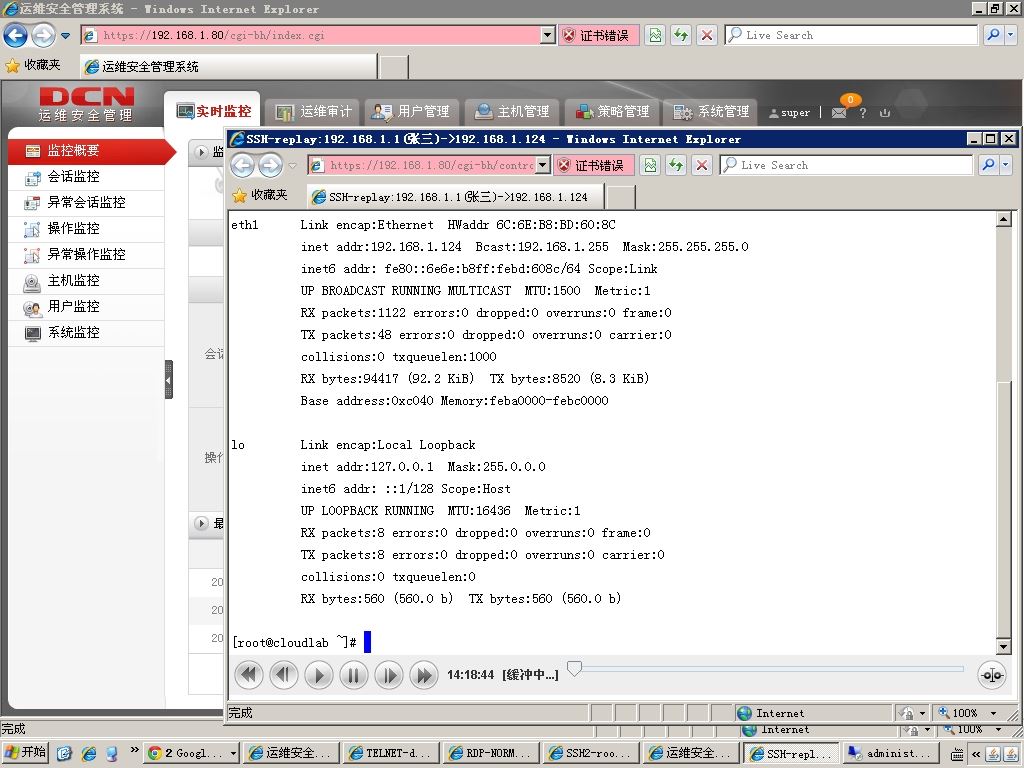Go to the 策略管理 tab
Viewport: 1024px width, 768px height.
611,112
